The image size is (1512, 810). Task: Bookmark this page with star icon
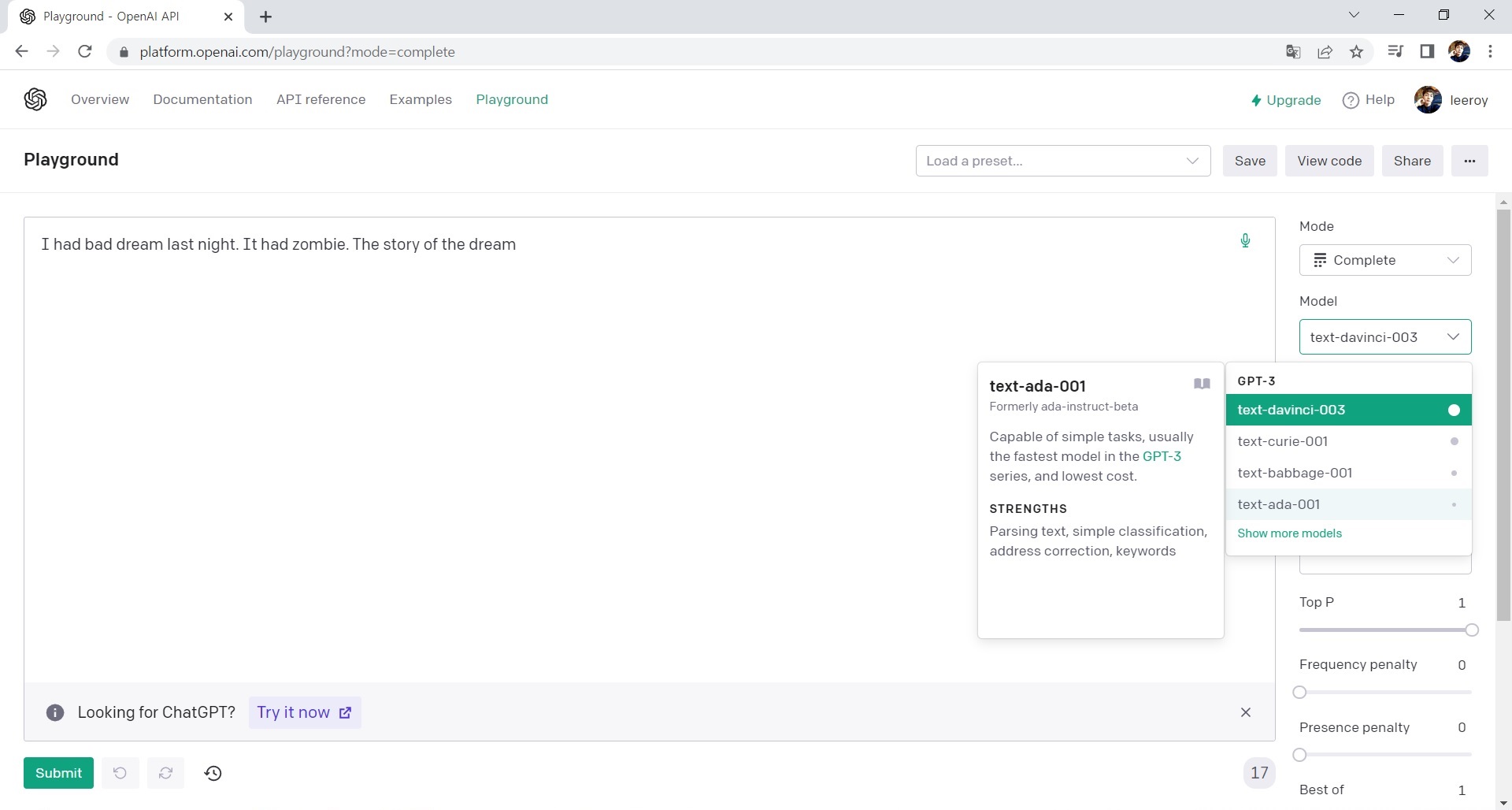click(1356, 52)
